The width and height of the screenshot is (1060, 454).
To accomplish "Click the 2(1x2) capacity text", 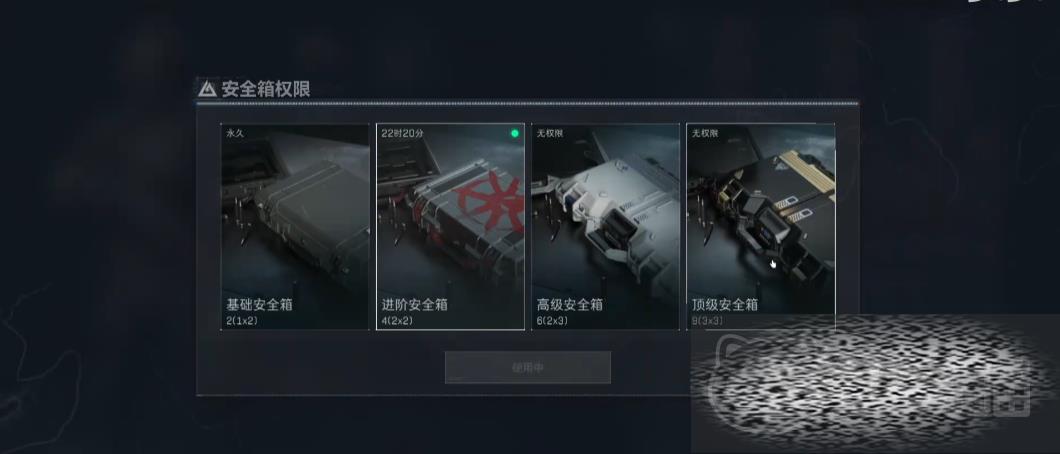I will (241, 321).
